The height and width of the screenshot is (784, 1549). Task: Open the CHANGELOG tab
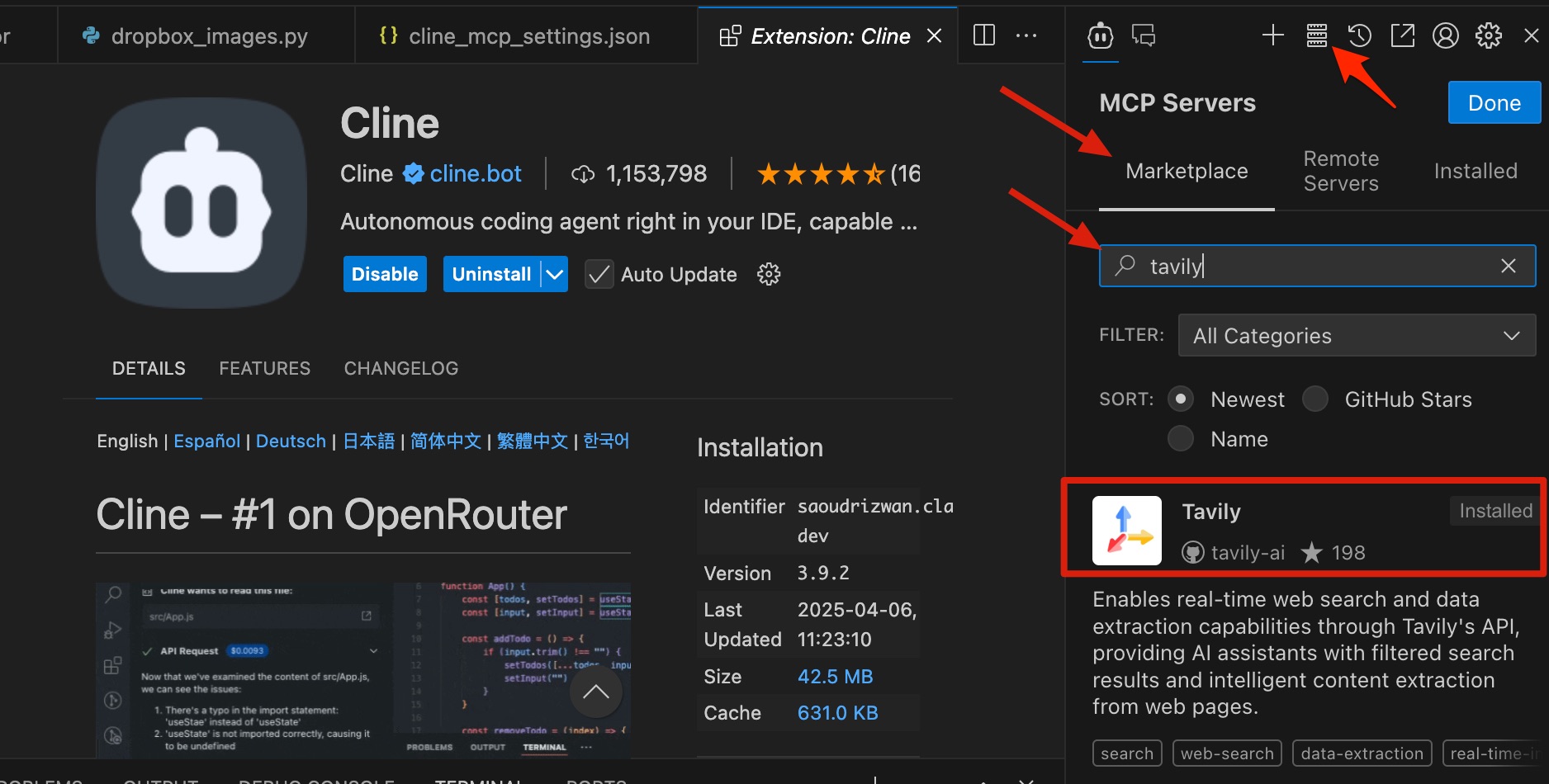coord(401,368)
